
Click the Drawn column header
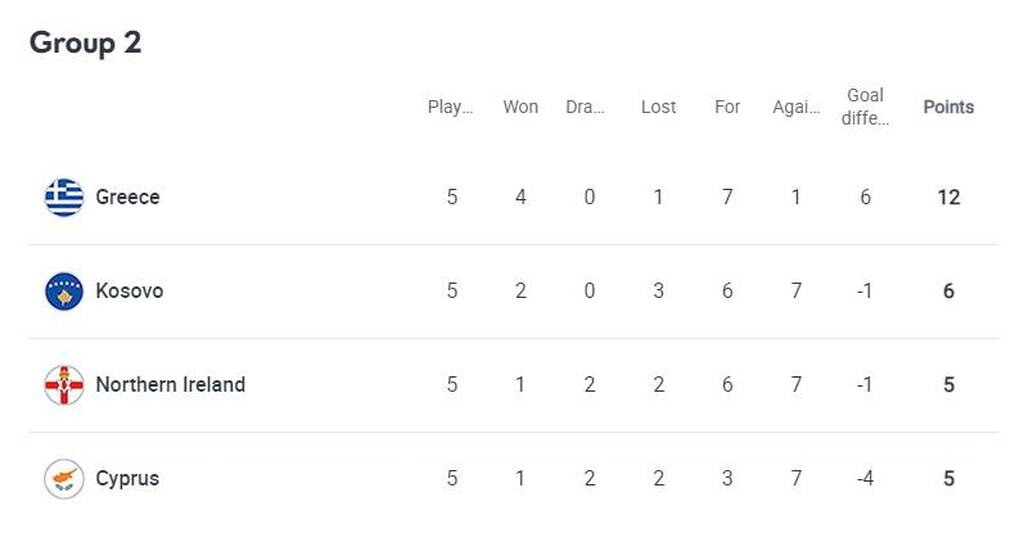pos(586,107)
